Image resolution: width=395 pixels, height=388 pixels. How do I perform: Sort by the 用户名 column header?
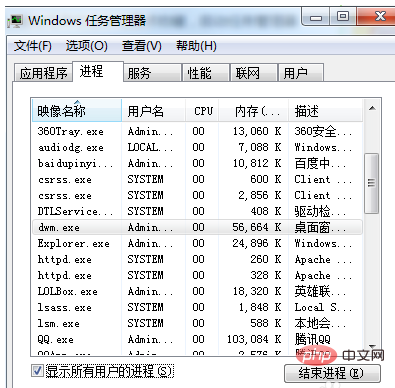pos(153,111)
